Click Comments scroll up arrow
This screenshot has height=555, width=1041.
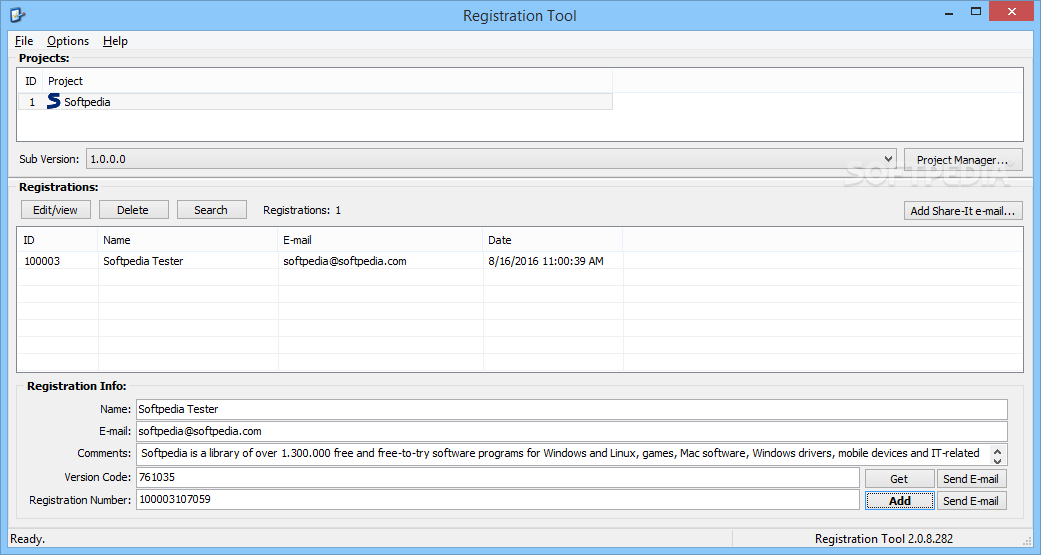997,451
